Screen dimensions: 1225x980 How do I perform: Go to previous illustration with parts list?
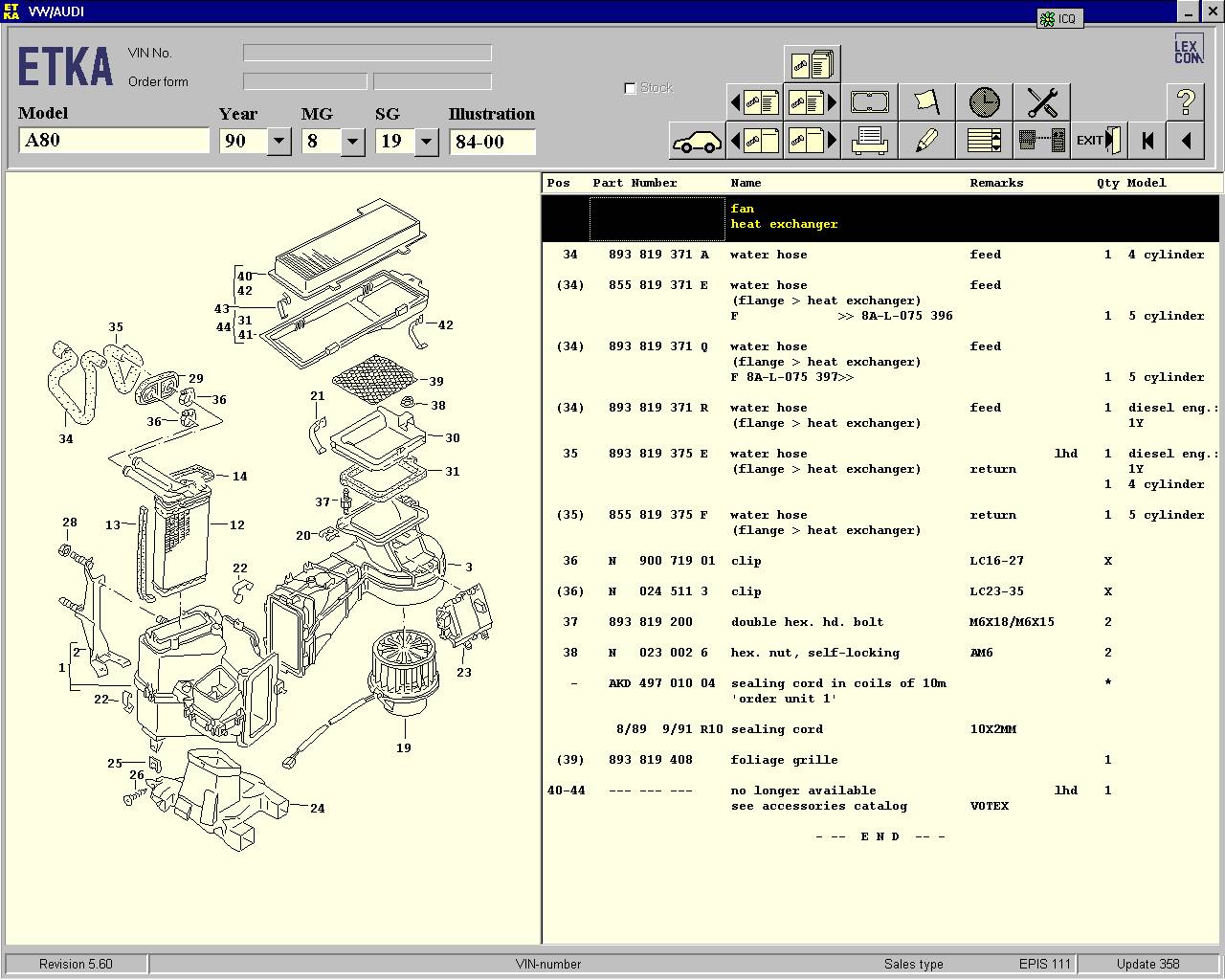point(754,101)
